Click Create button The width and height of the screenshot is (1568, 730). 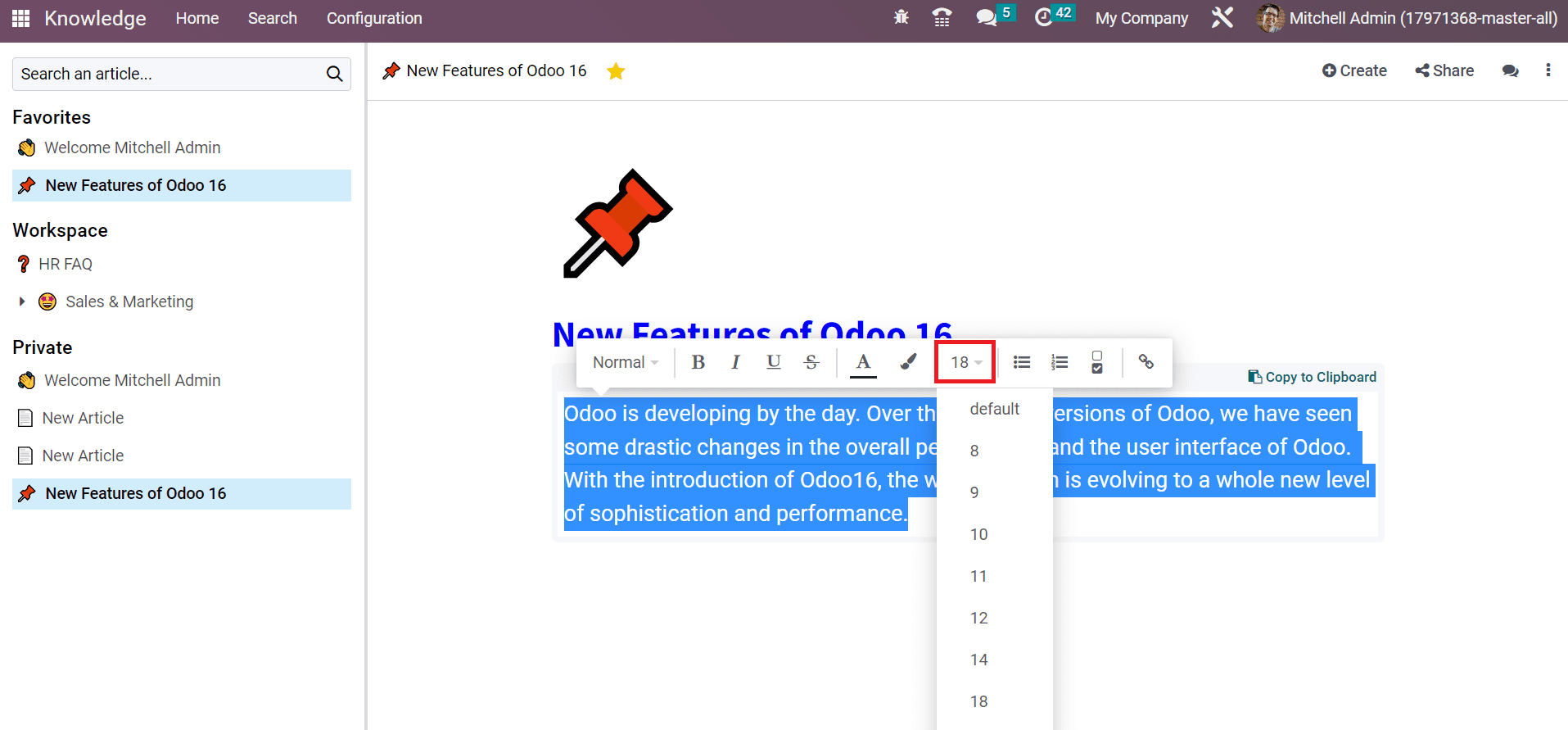click(x=1354, y=70)
